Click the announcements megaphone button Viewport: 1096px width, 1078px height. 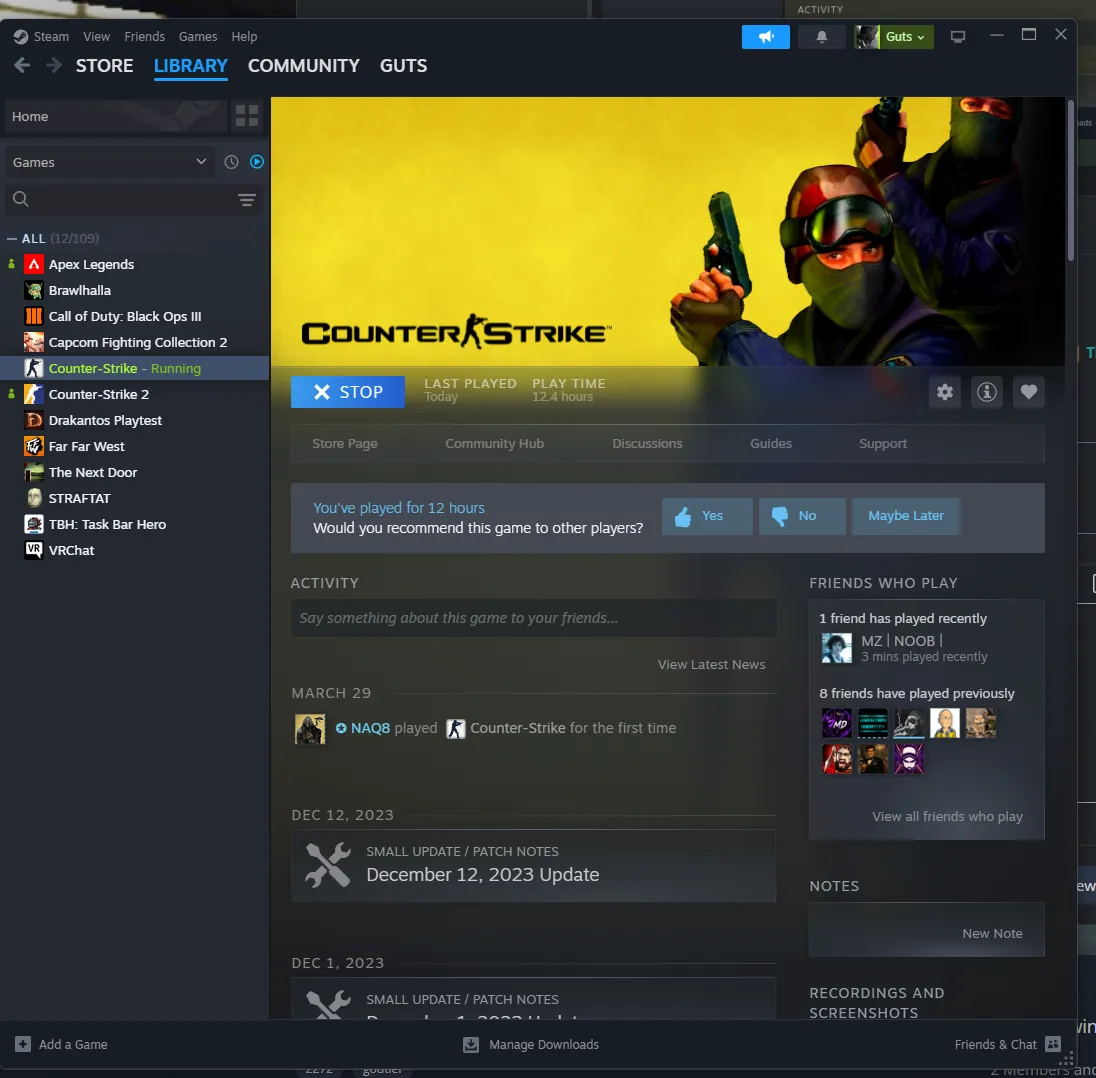tap(765, 37)
